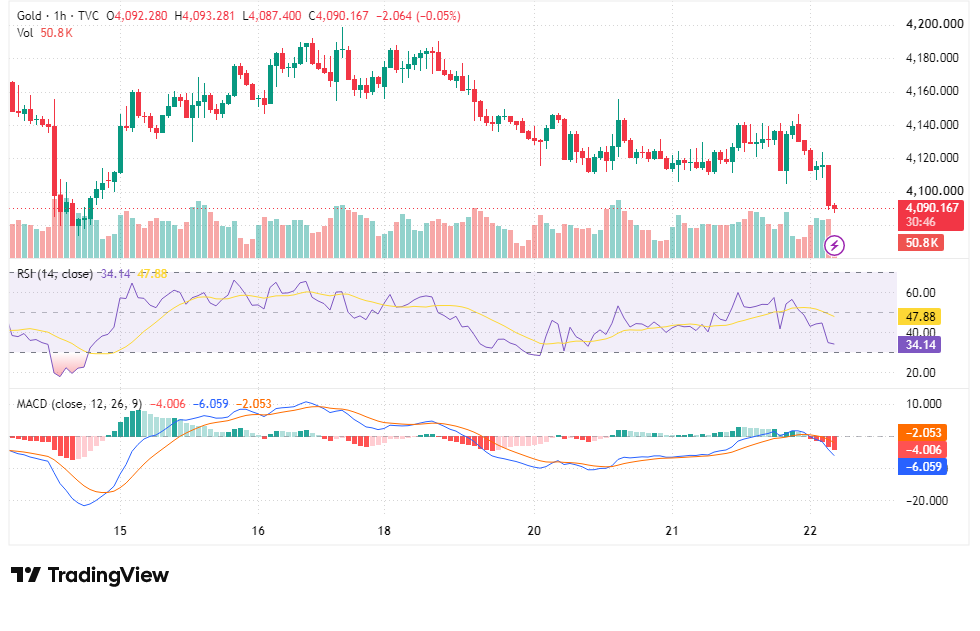Click date 20 on the time axis
980x631 pixels.
534,531
